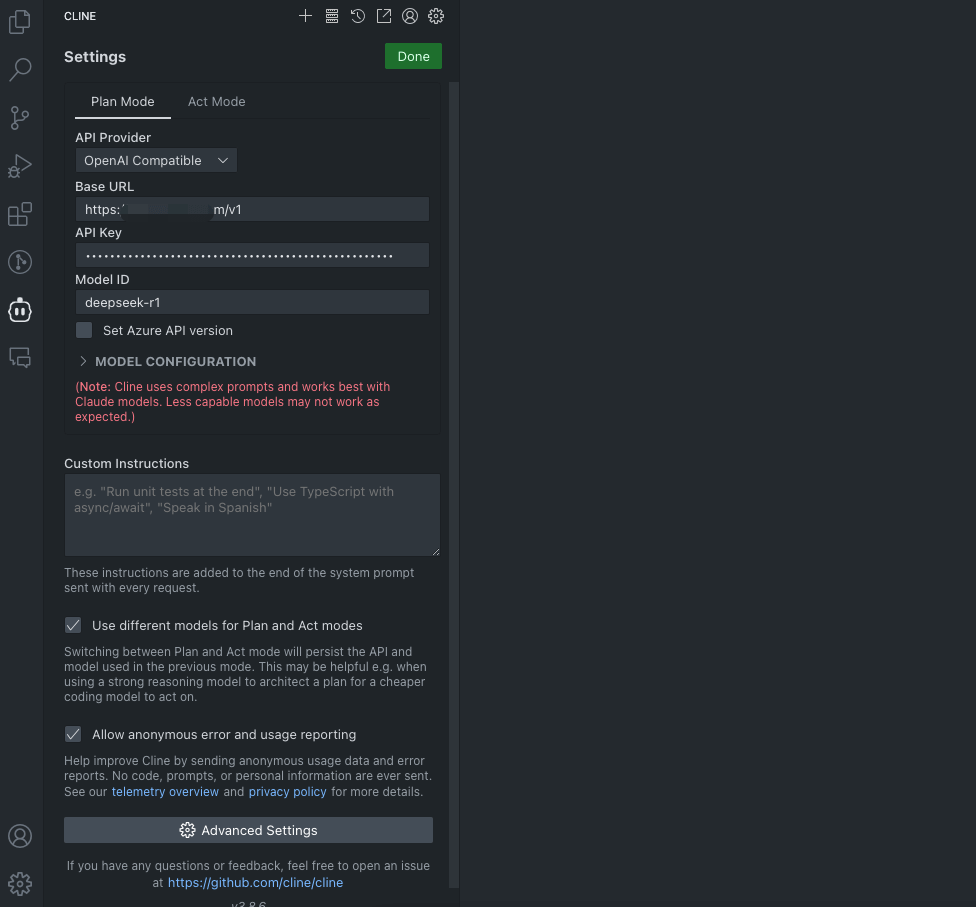Open the Extensions view icon
The image size is (976, 907).
pos(20,214)
